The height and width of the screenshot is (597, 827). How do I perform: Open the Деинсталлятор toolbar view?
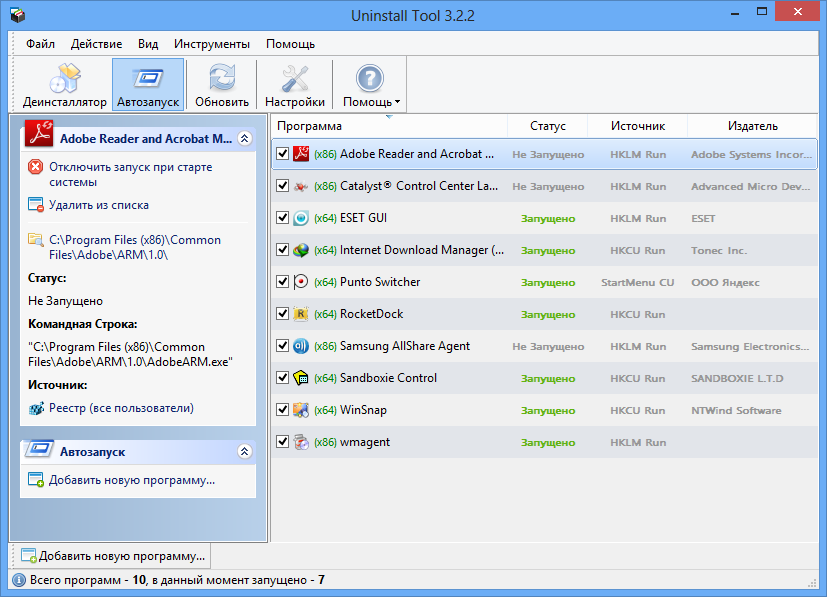(64, 84)
